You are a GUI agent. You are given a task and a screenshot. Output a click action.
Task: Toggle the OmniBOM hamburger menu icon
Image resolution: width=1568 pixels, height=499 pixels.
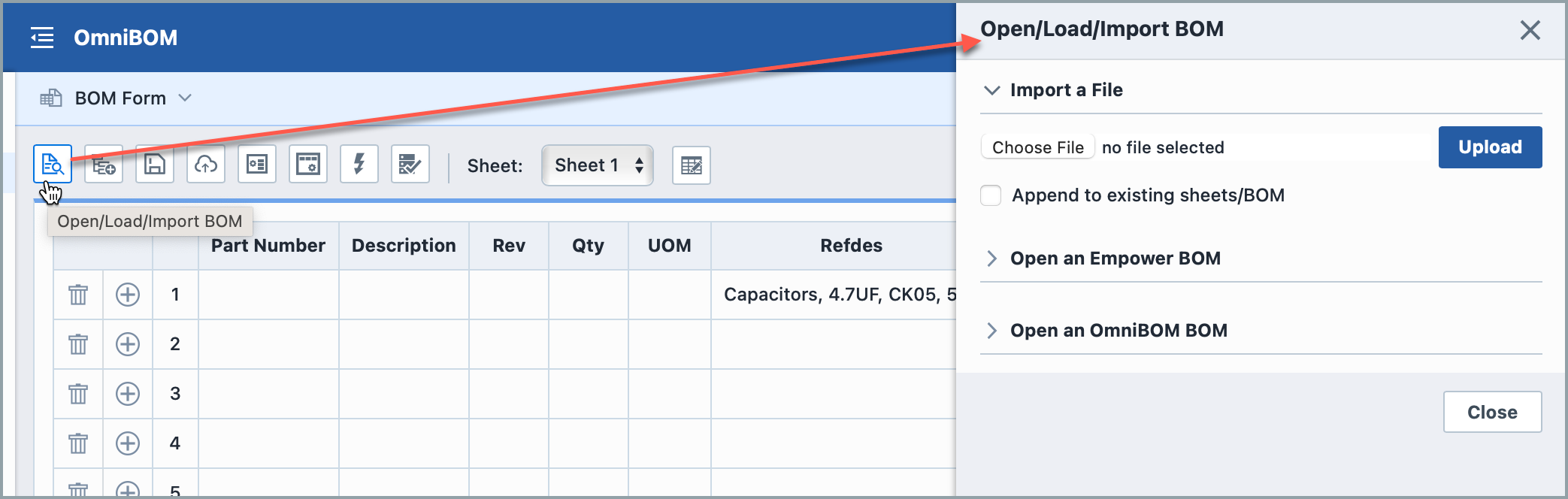pyautogui.click(x=42, y=37)
